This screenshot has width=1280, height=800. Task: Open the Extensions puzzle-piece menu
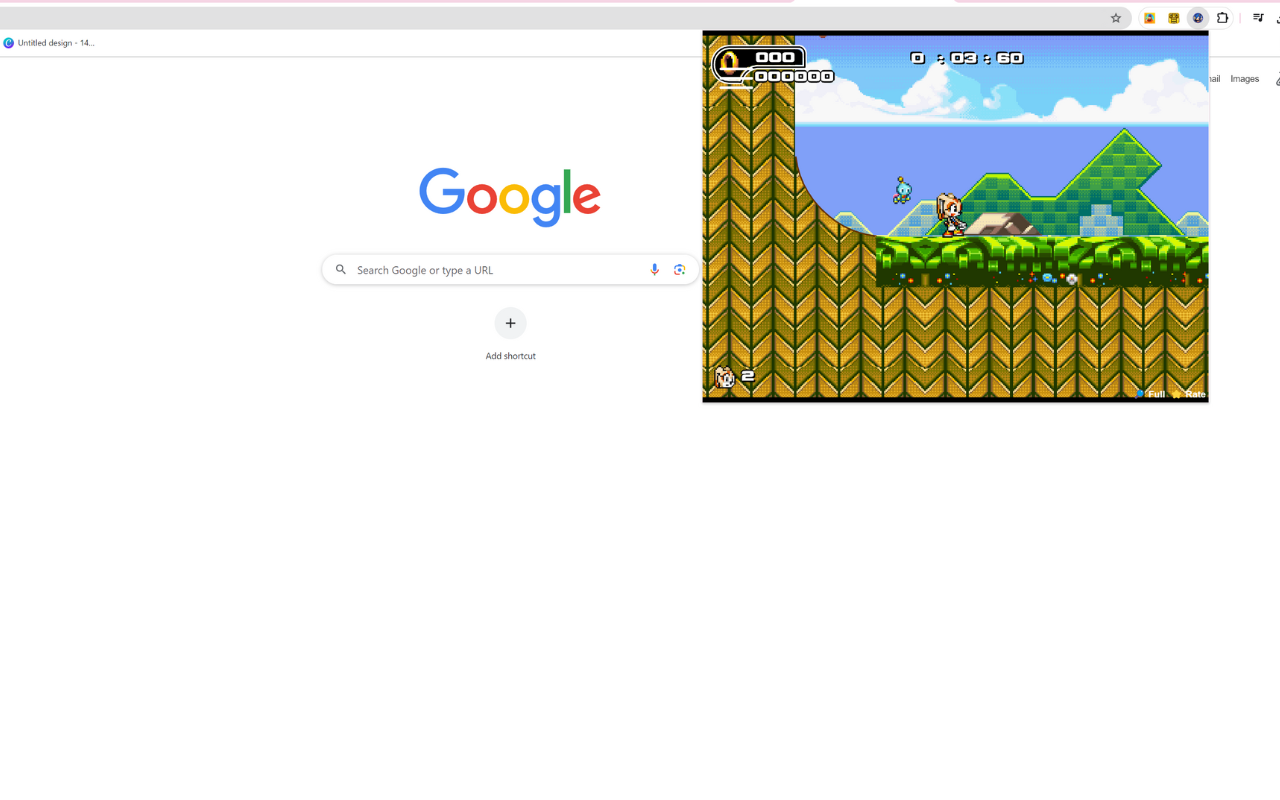(1222, 18)
